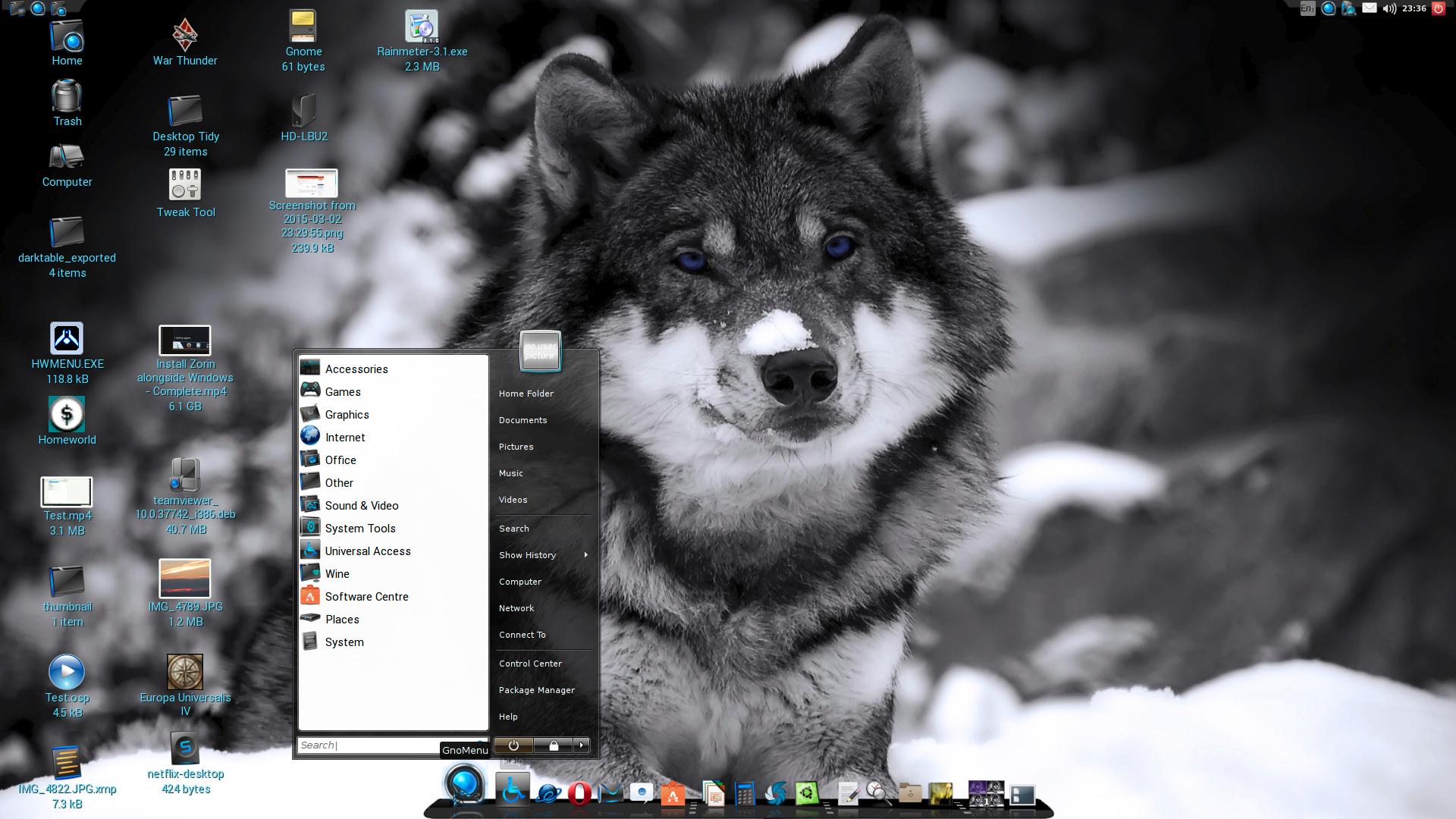
Task: Open Ubuntu Software Centre dock icon
Action: 673,794
